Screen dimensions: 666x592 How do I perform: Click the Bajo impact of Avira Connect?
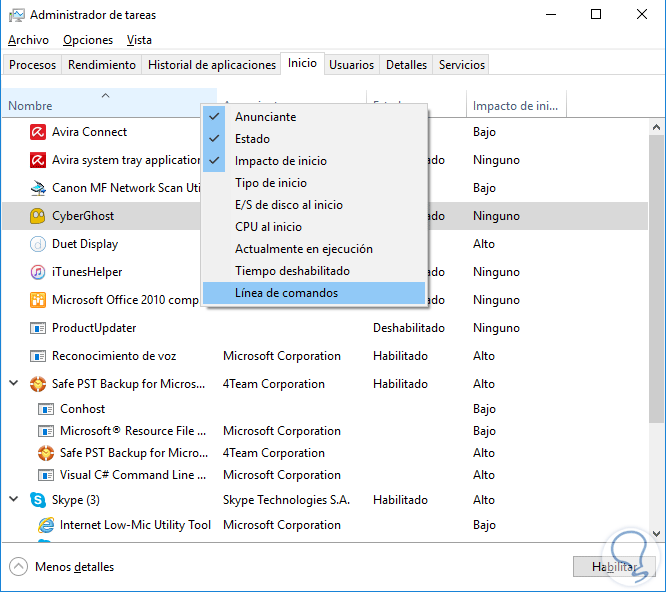point(485,132)
